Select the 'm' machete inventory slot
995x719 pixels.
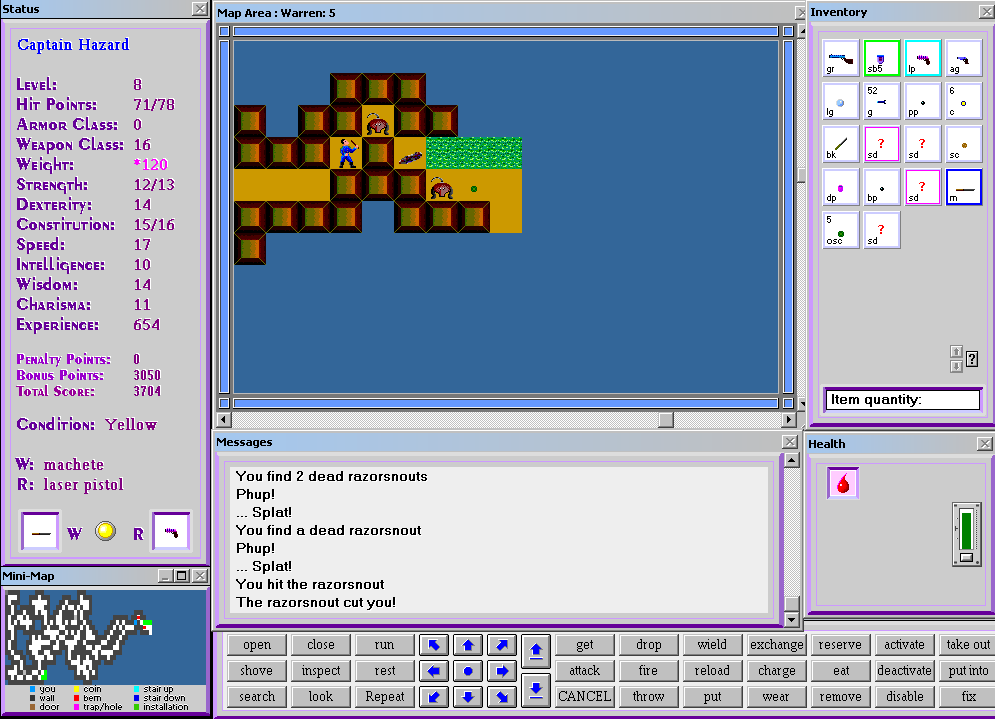963,187
